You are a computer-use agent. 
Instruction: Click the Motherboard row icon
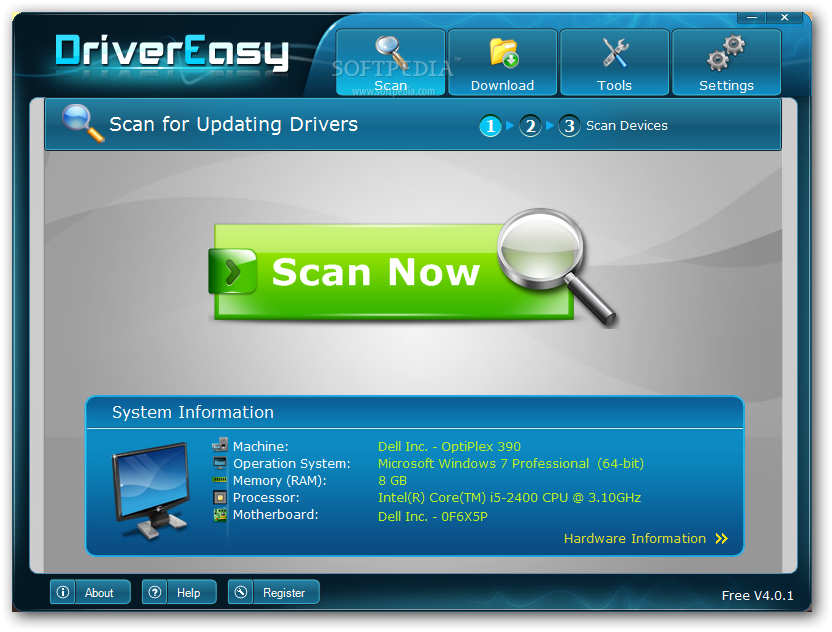click(220, 515)
